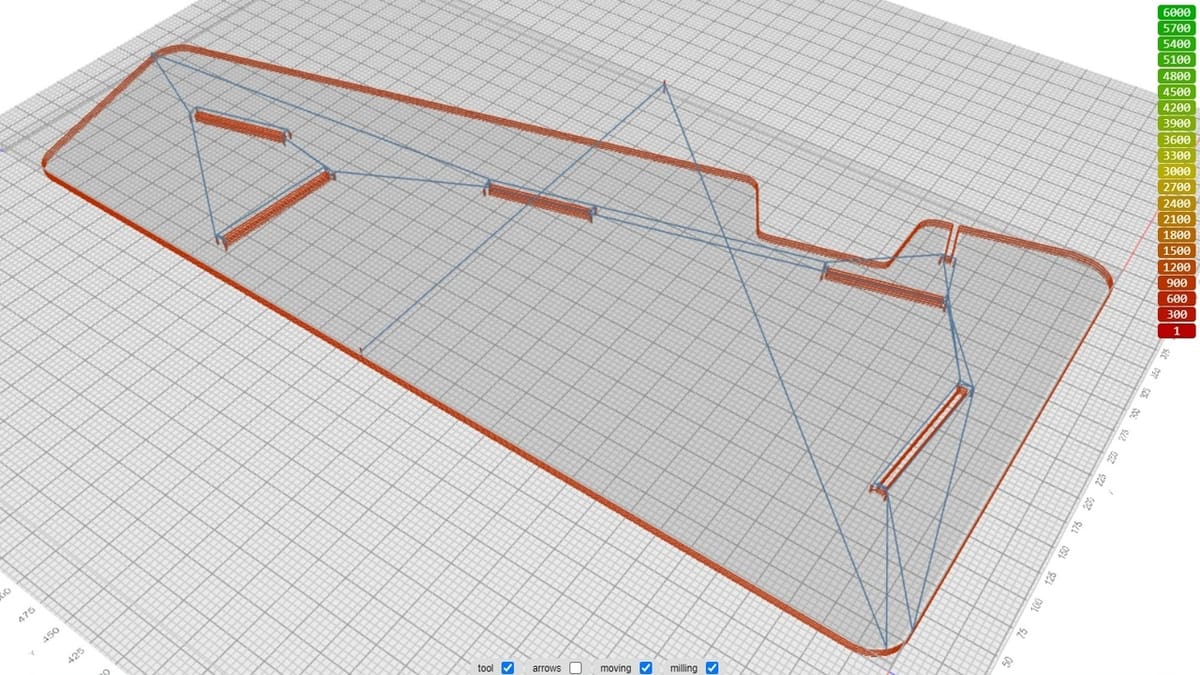
Task: Pick the 3000 legend swatch
Action: click(x=1176, y=171)
